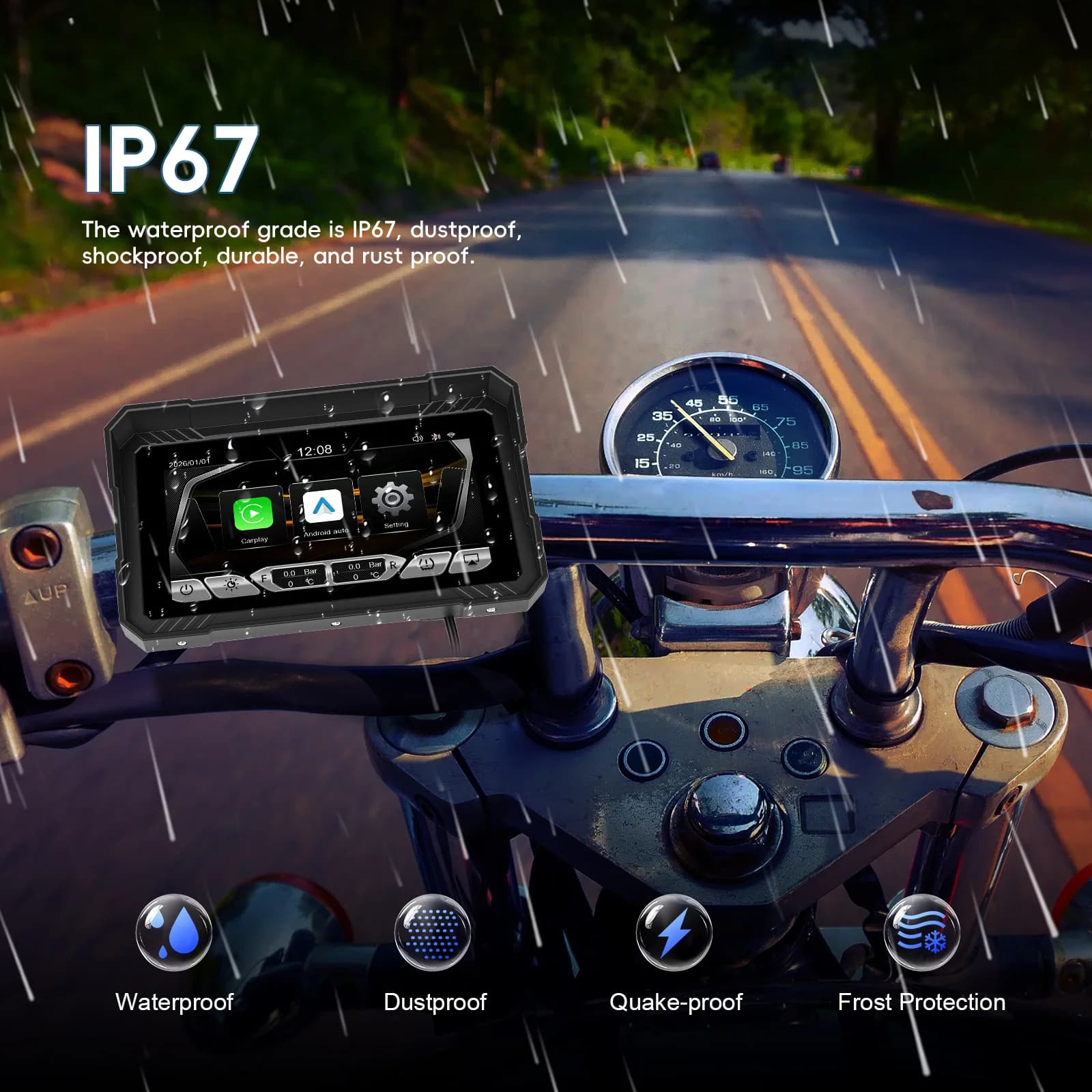
Task: Click the volume speaker status icon
Action: click(x=418, y=438)
